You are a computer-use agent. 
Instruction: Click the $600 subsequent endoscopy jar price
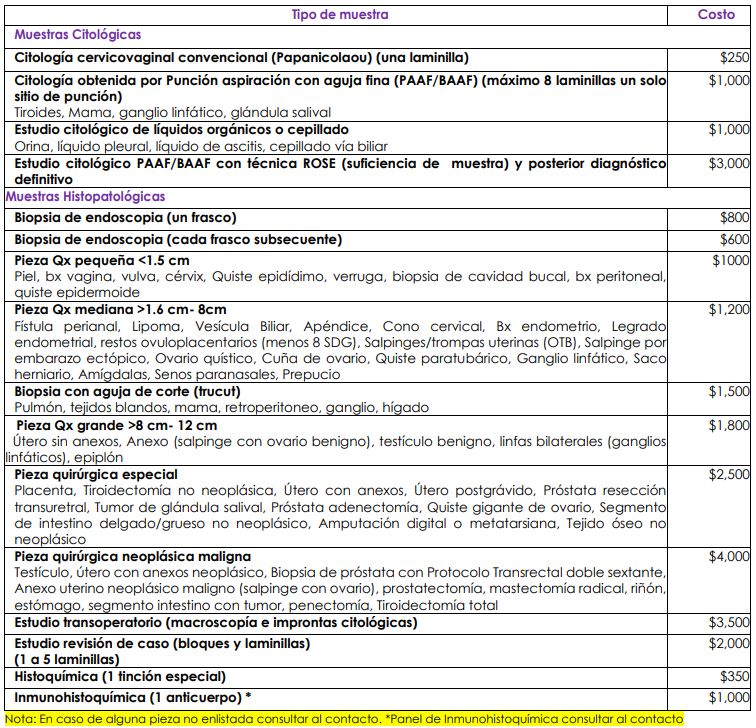tap(734, 240)
